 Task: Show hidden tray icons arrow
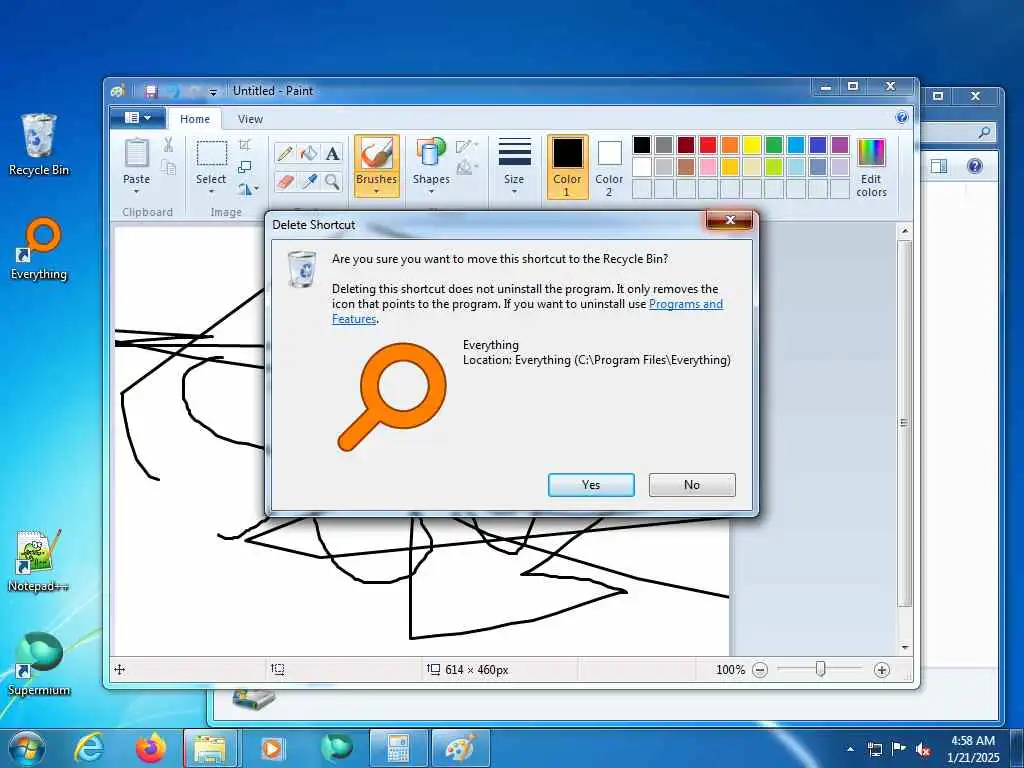(851, 749)
